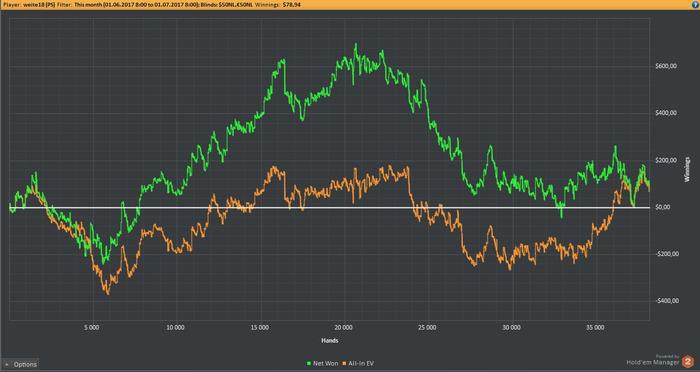
Task: Click the $600,00 y-axis label
Action: click(x=666, y=66)
